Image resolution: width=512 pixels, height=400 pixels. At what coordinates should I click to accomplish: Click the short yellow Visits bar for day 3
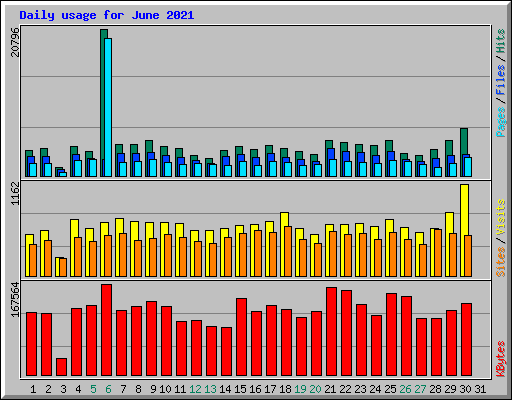57,267
